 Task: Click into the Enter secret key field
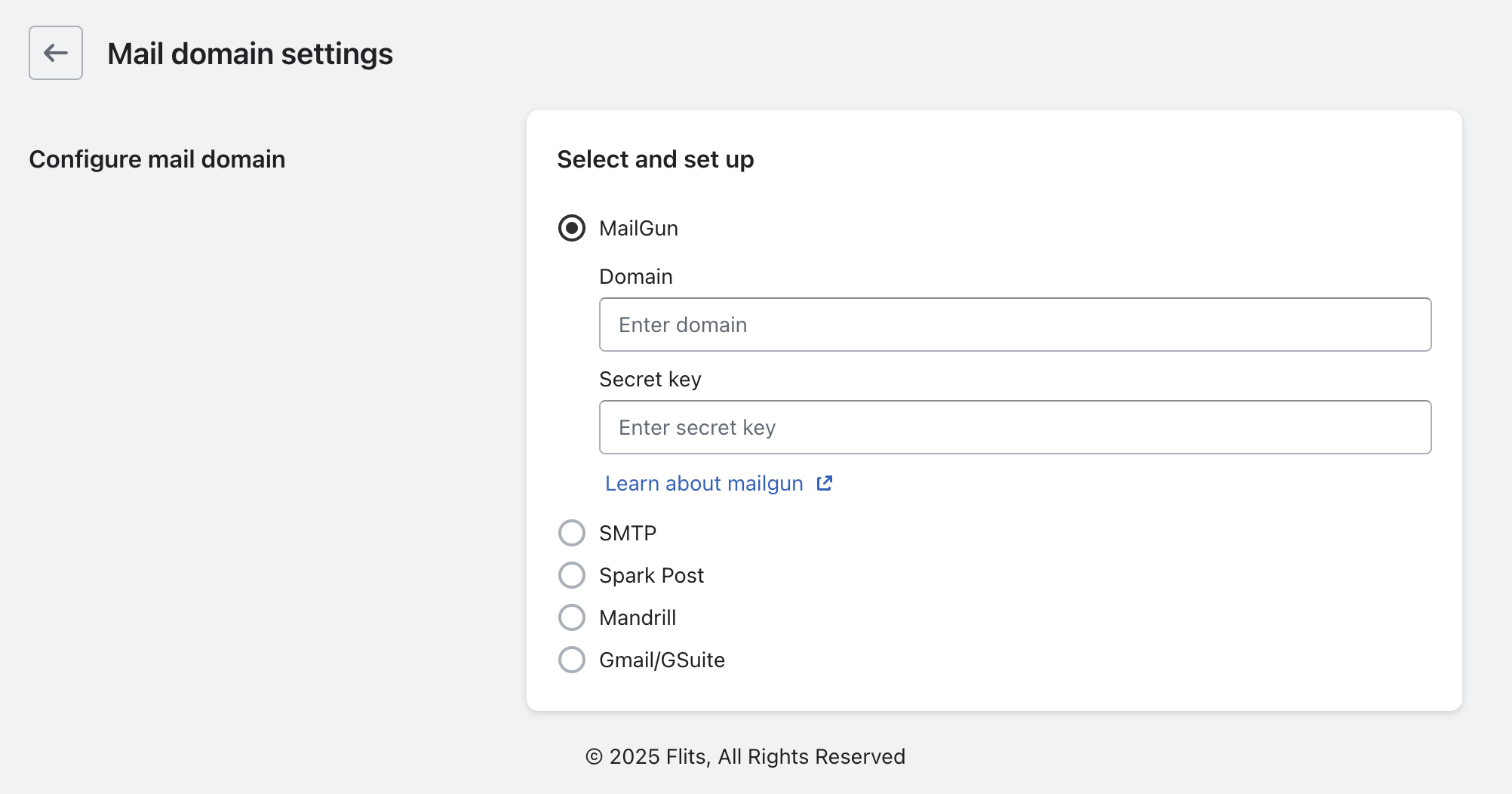point(1015,427)
